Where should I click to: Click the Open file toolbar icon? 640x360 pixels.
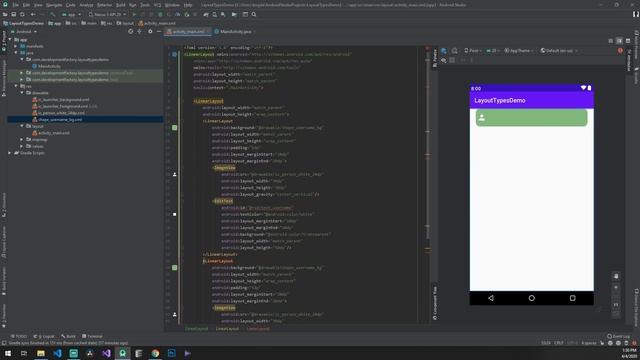pos(5,14)
